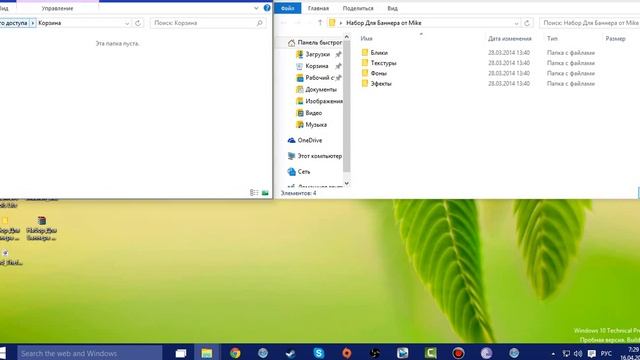Open help in the Корзина window

[267, 8]
